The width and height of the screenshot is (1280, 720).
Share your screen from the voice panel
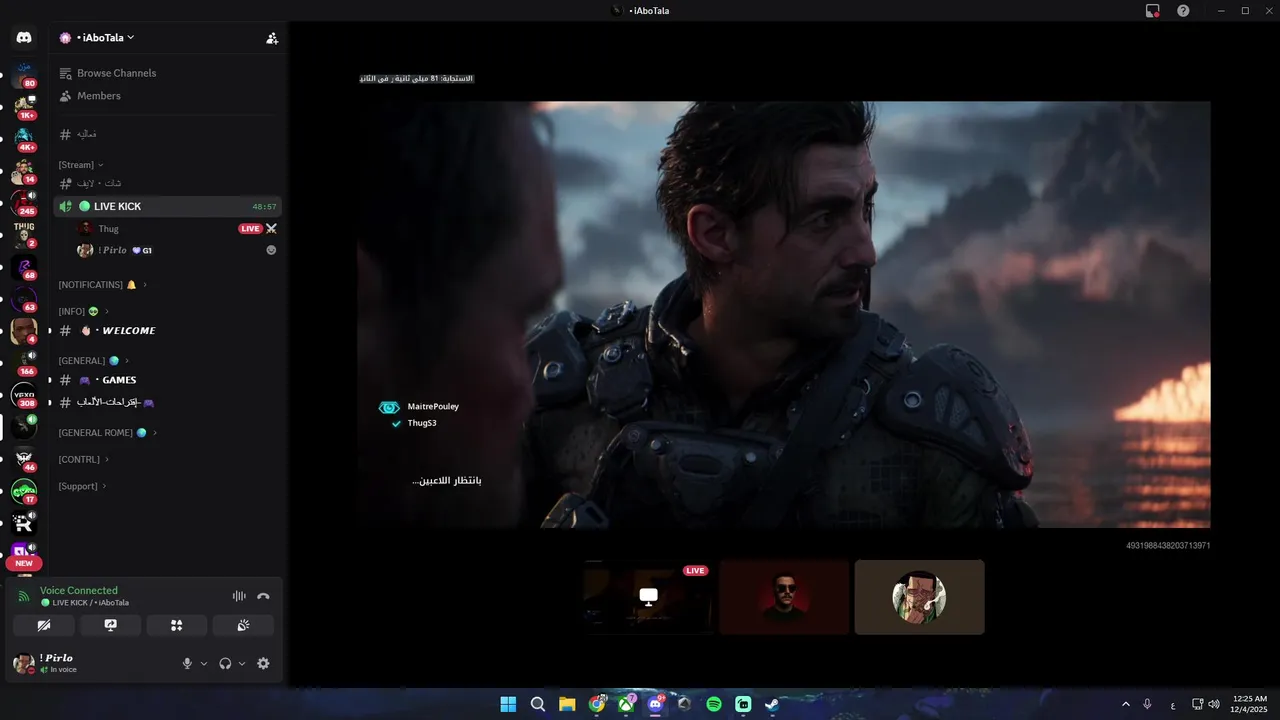pos(110,625)
